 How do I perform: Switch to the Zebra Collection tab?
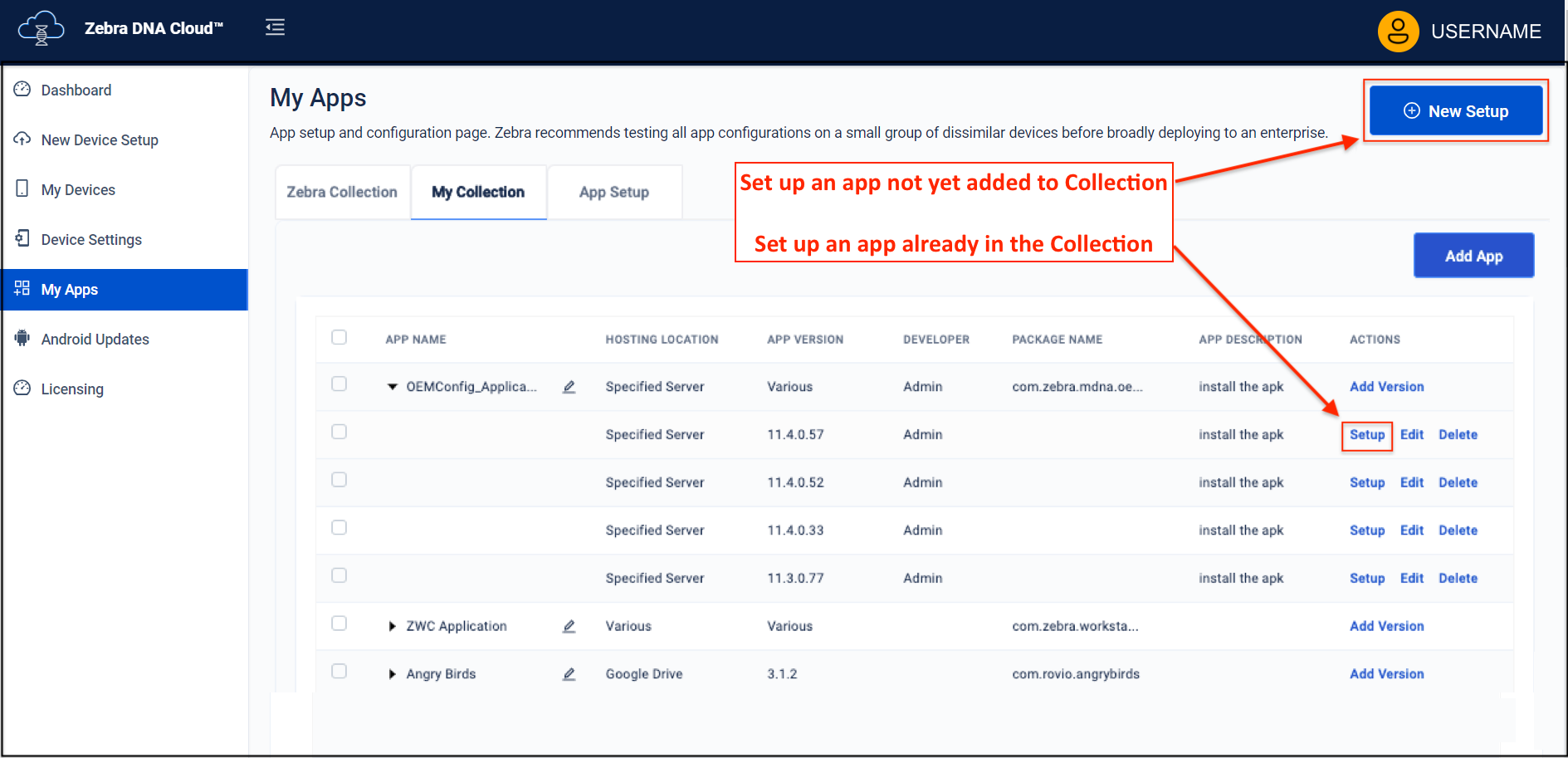pyautogui.click(x=342, y=192)
